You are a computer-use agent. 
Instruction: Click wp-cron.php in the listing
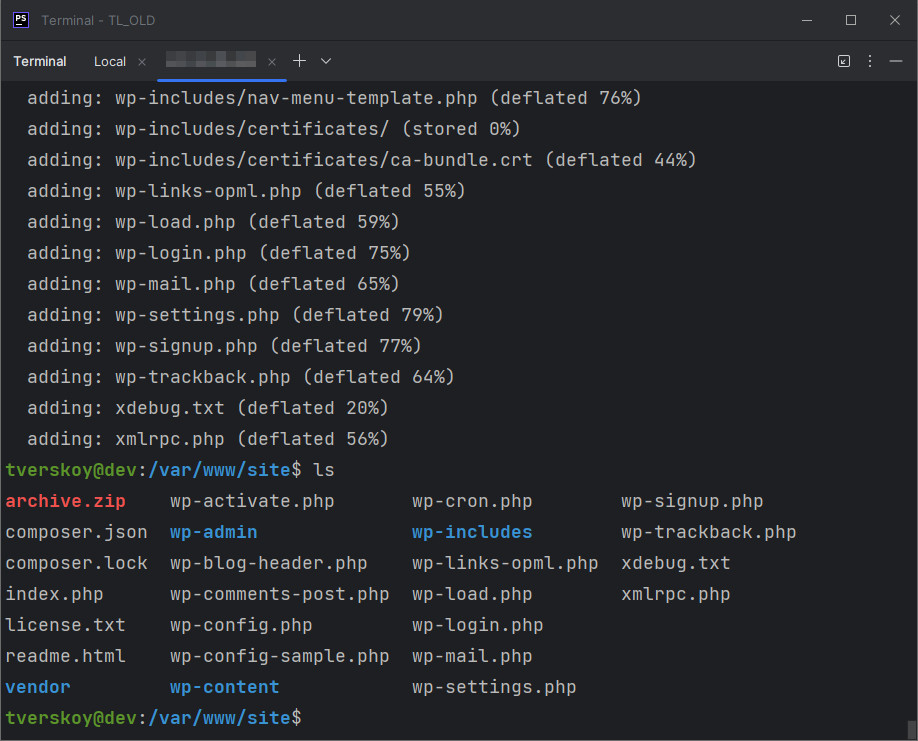click(472, 501)
